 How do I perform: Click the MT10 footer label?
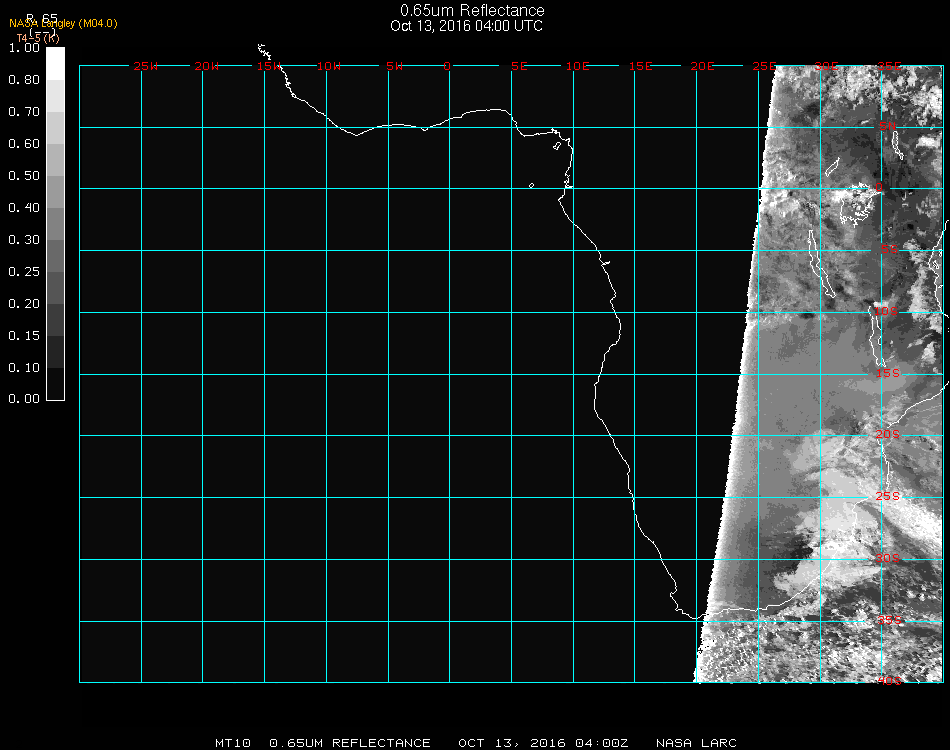pyautogui.click(x=233, y=743)
